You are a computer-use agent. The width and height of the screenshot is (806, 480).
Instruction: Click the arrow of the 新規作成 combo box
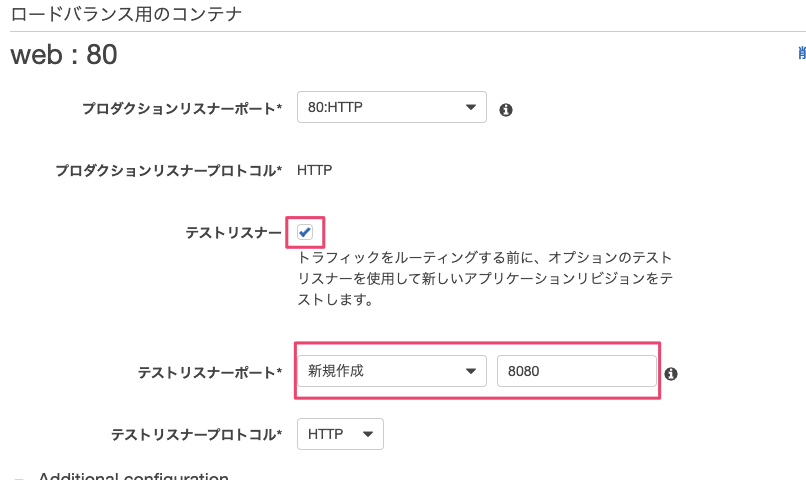470,371
